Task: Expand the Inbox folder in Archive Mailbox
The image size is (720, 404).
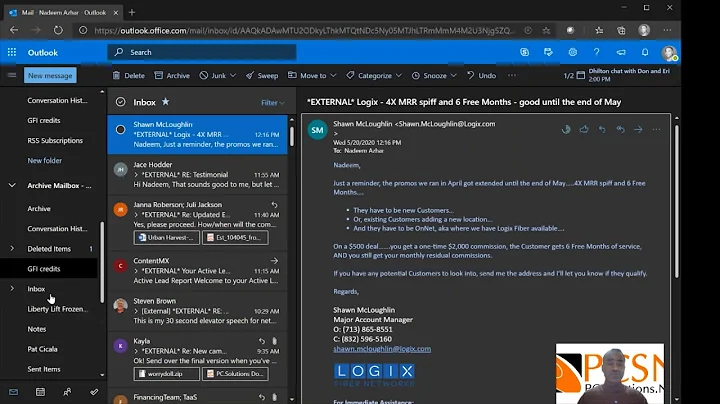Action: [x=12, y=288]
